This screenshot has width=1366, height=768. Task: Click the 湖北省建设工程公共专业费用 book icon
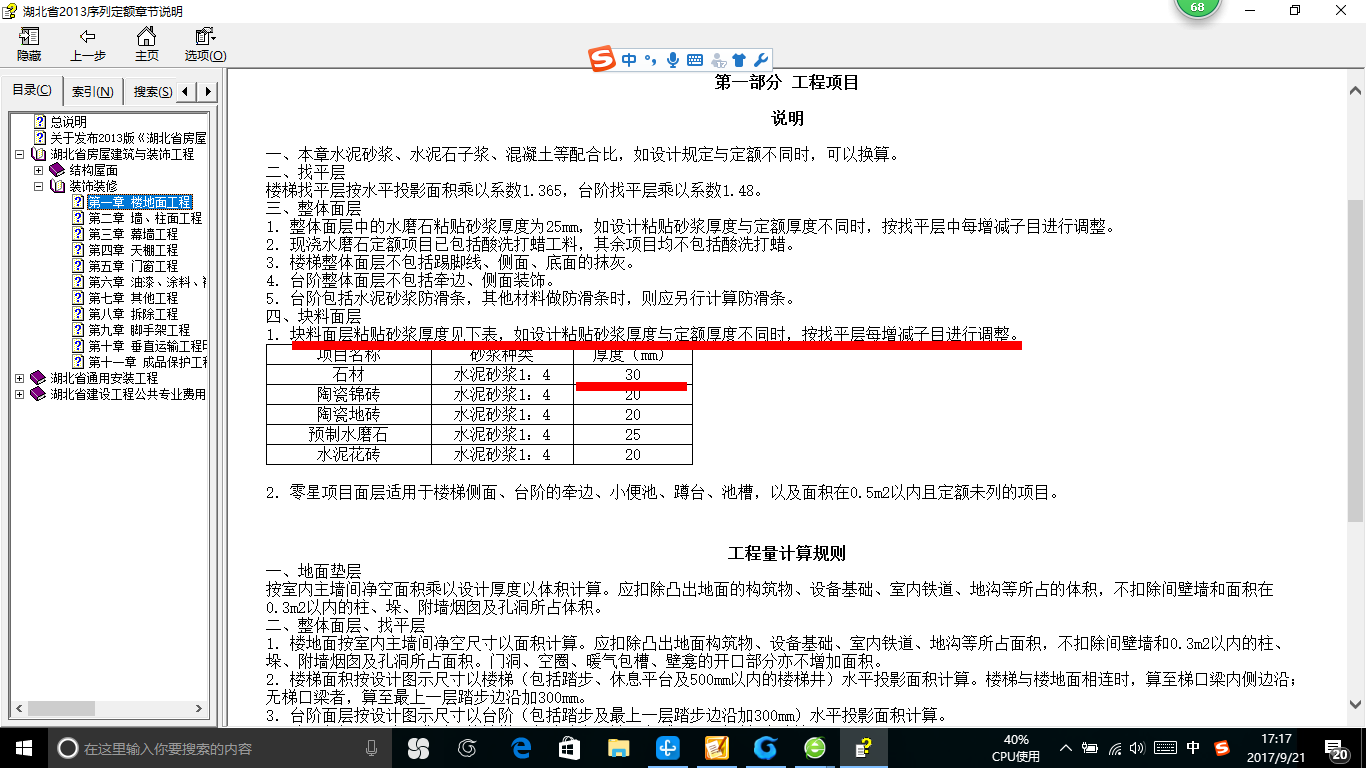38,395
